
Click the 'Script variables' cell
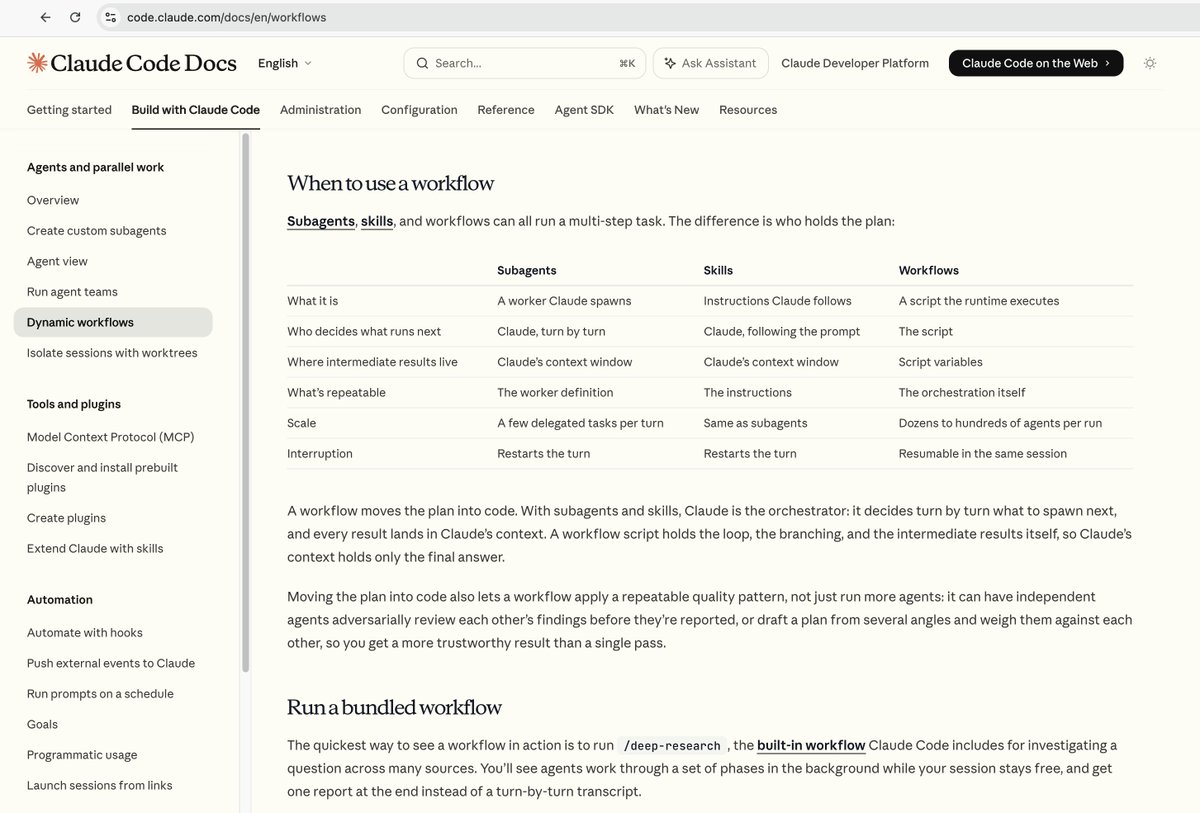(x=941, y=362)
